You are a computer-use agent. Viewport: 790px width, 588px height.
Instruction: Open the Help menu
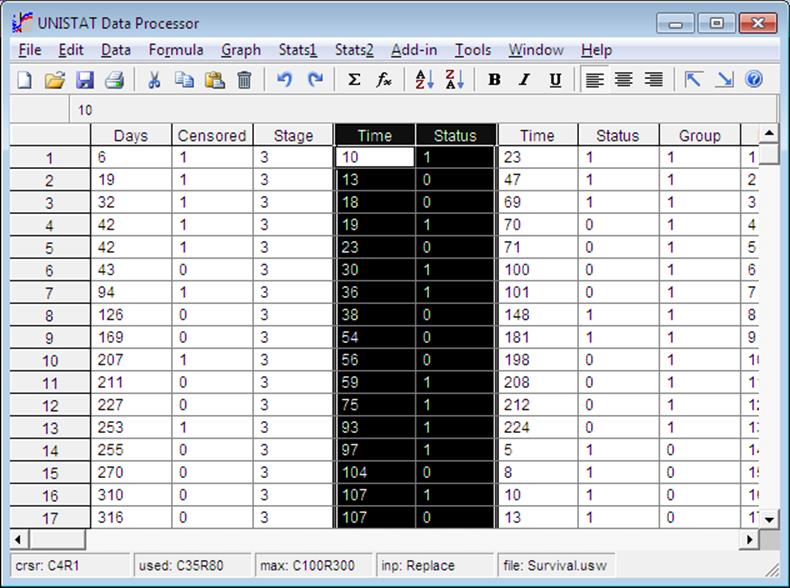coord(597,50)
